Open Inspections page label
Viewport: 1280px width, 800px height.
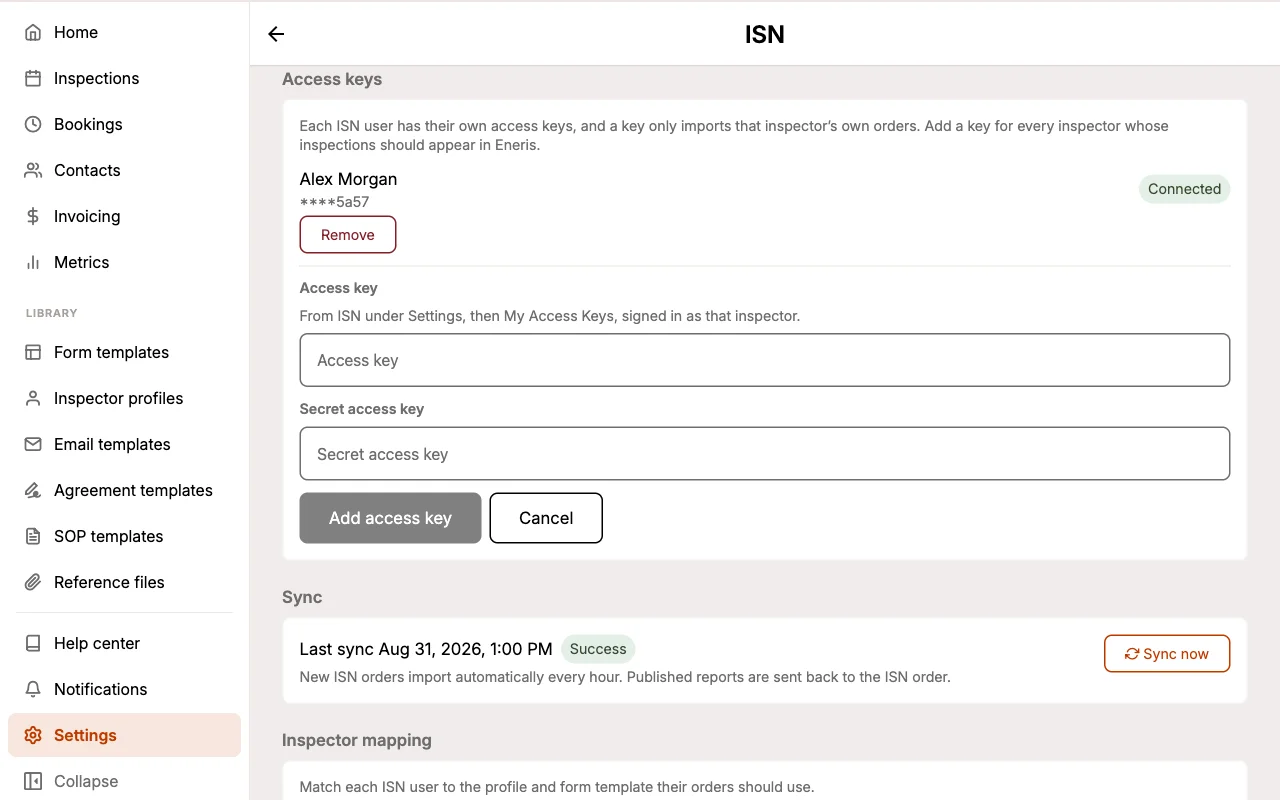pos(96,78)
